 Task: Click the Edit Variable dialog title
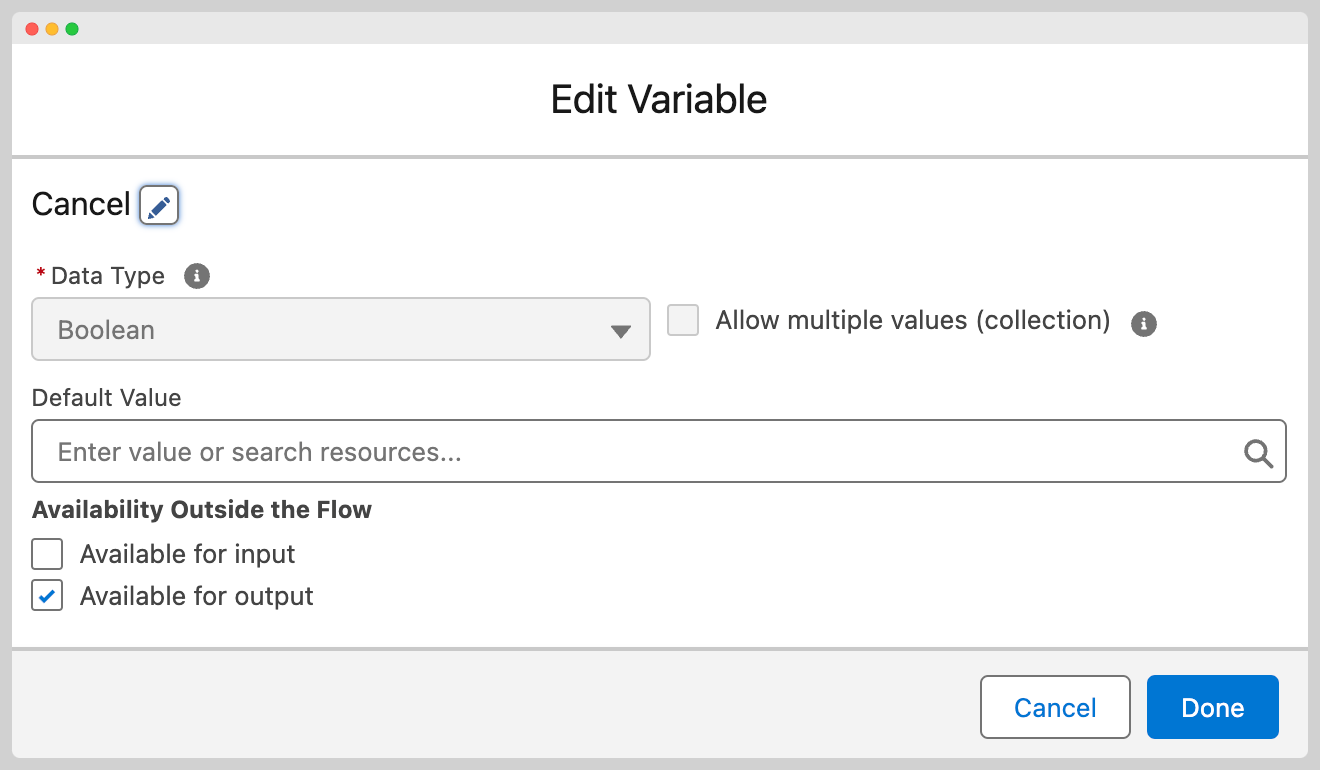(x=659, y=100)
